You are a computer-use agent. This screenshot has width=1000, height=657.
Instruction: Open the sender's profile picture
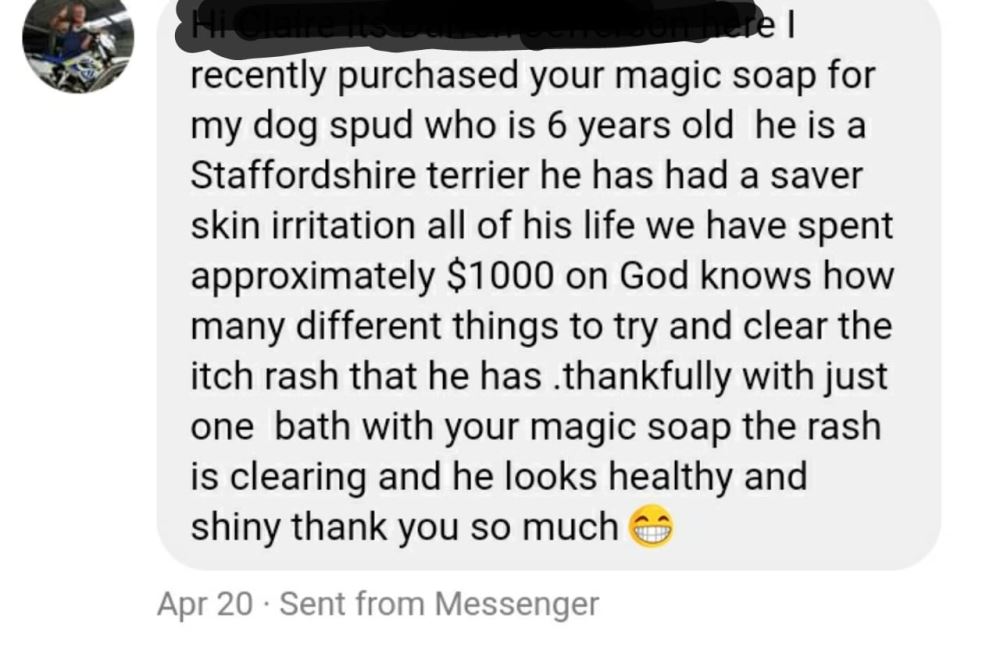[x=78, y=40]
